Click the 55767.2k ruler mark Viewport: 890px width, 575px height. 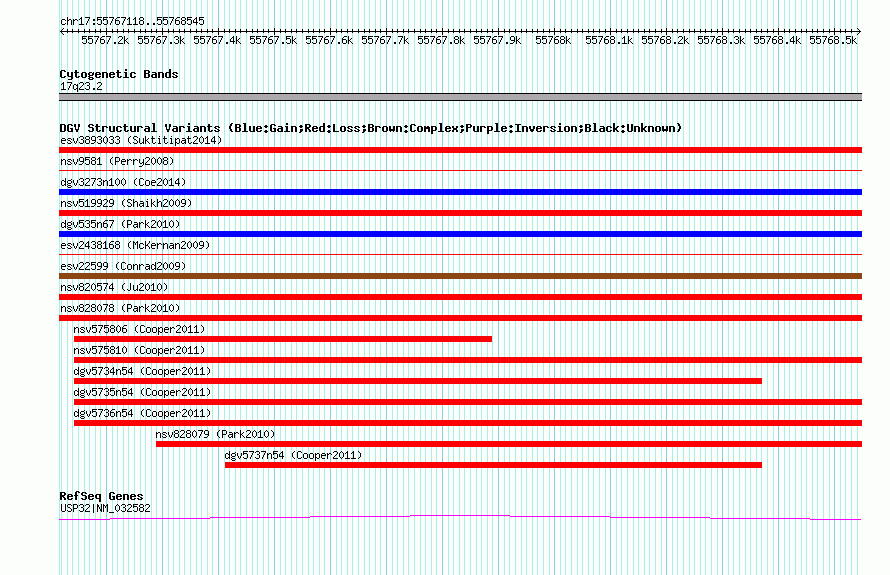105,40
